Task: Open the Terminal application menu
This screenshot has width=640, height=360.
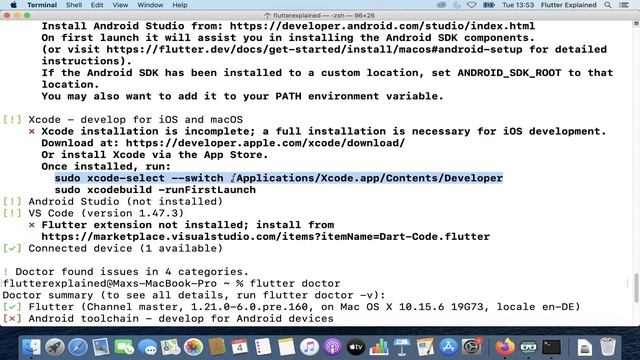Action: tap(42, 5)
